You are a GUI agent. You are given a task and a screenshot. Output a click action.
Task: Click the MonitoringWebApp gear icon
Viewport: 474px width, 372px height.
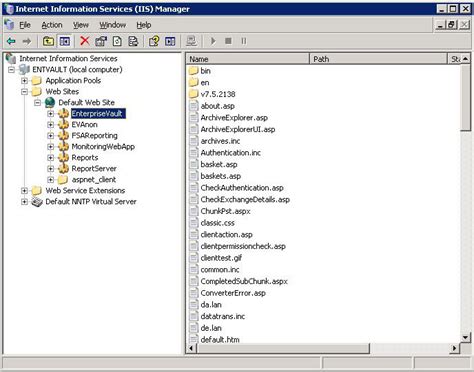[63, 147]
